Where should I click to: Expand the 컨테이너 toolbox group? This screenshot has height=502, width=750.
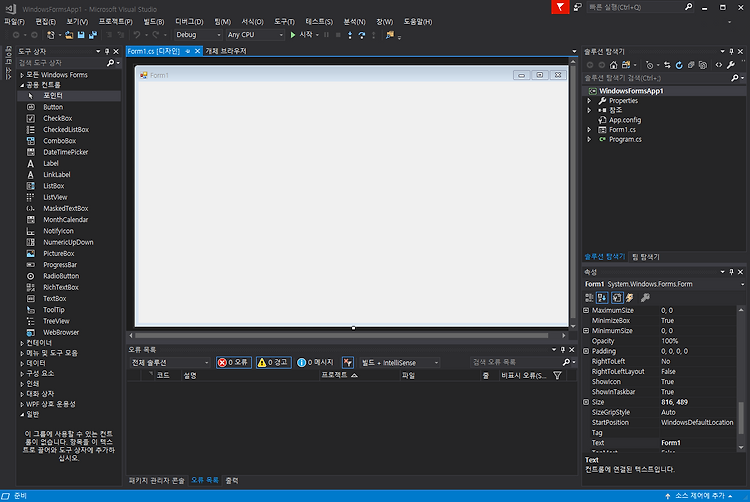[x=22, y=343]
